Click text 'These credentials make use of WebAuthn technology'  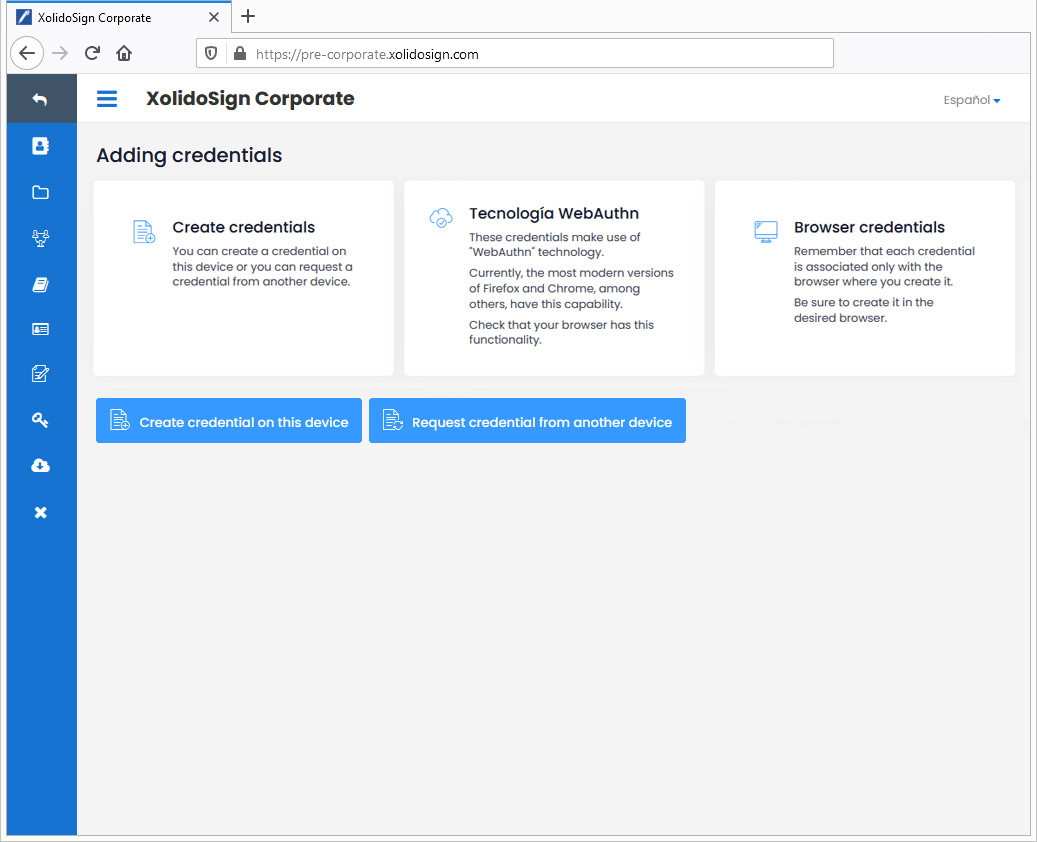(554, 244)
